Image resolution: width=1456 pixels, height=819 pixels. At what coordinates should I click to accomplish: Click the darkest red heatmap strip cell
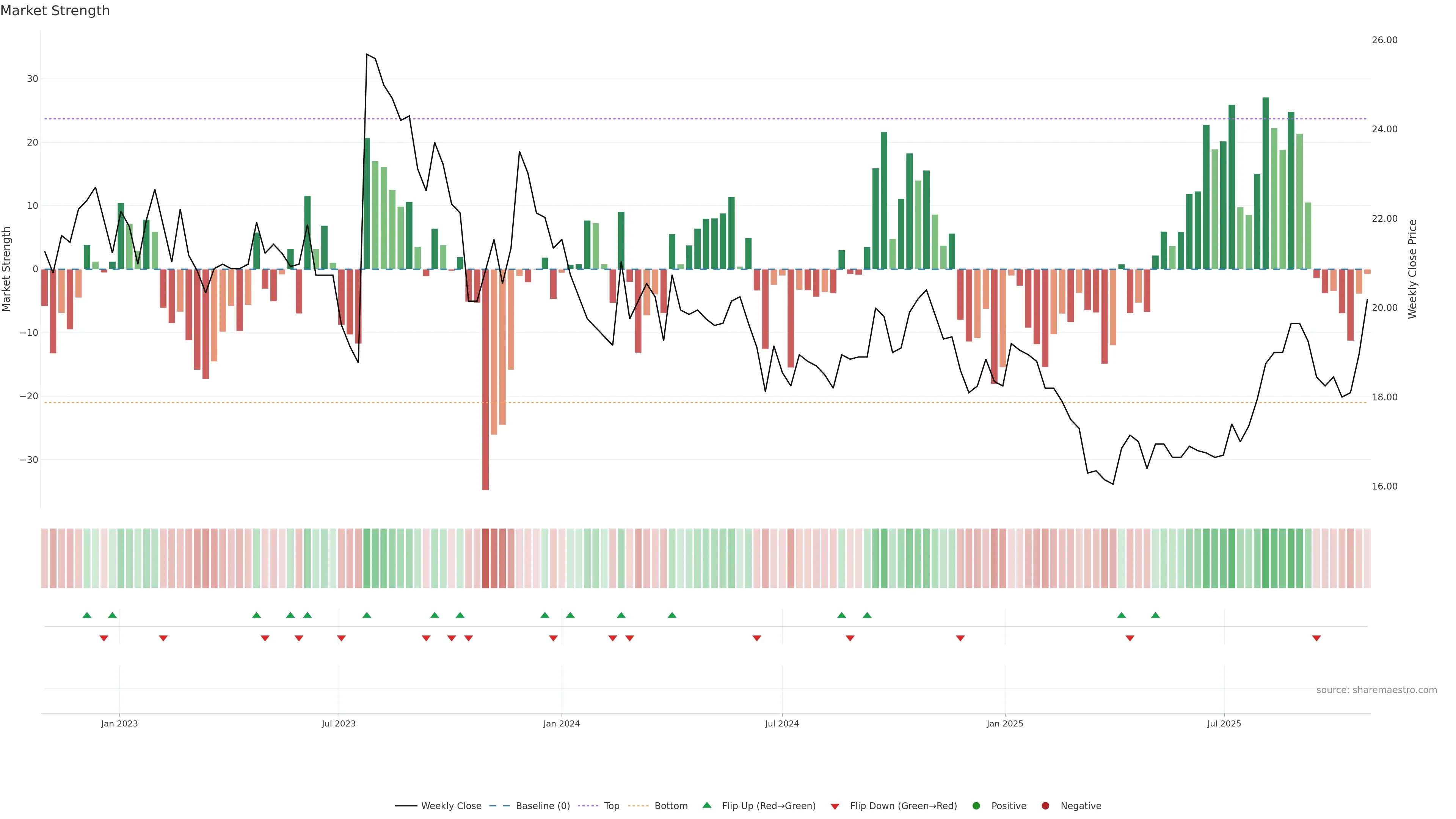click(x=485, y=559)
